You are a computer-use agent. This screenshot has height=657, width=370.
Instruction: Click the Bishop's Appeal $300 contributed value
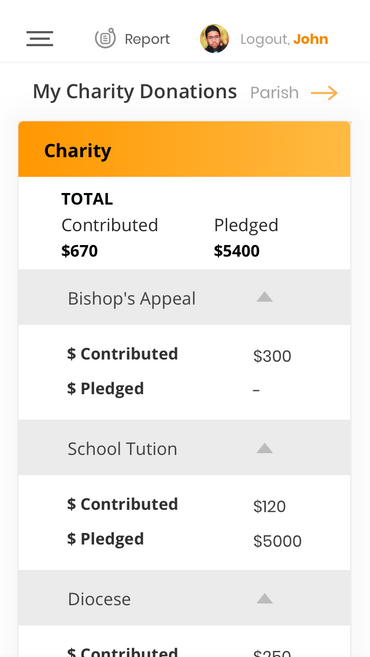[272, 356]
